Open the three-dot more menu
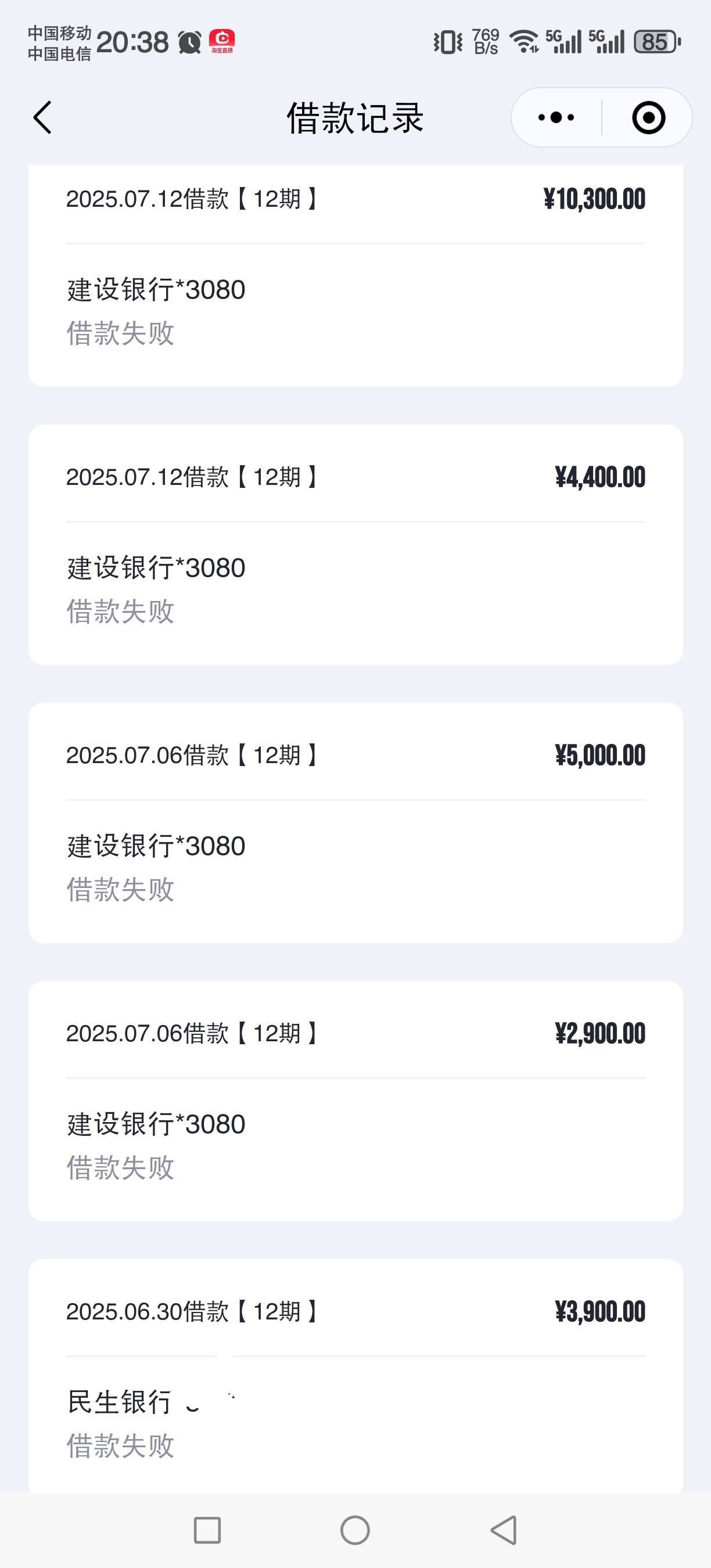 point(556,117)
